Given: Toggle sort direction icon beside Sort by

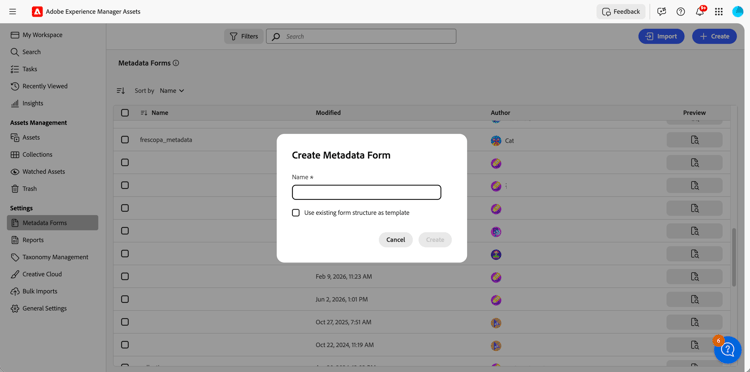Looking at the screenshot, I should tap(121, 90).
